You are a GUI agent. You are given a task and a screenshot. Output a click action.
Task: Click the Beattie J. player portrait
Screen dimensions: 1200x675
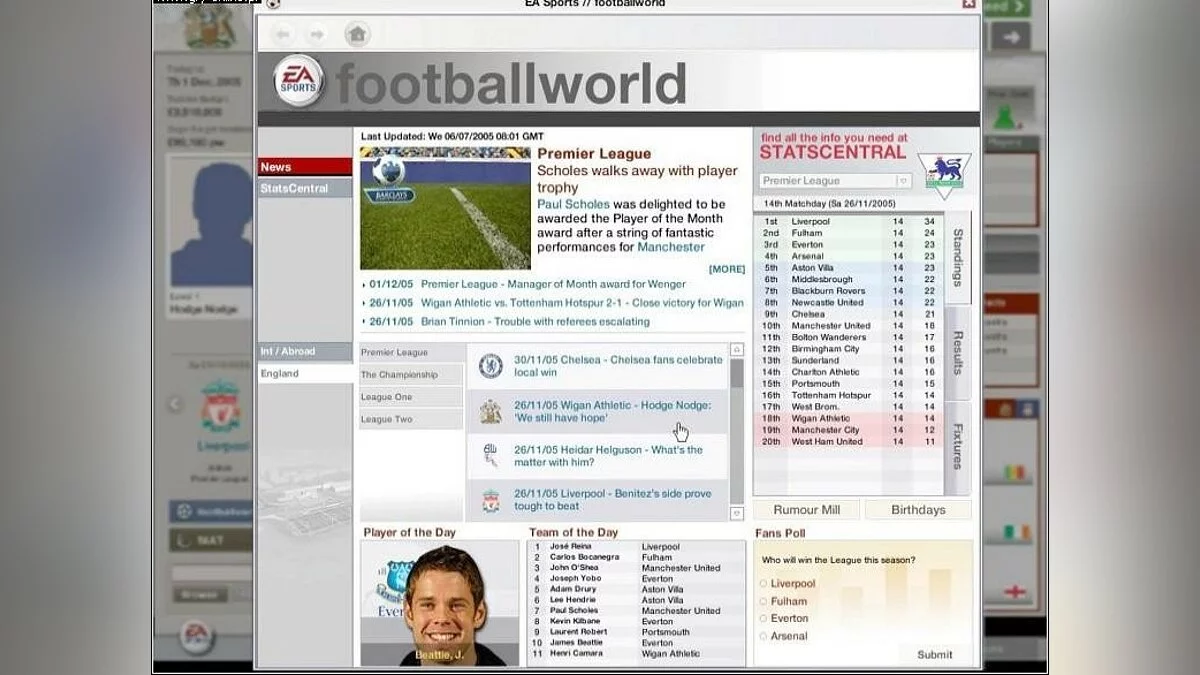coord(439,603)
